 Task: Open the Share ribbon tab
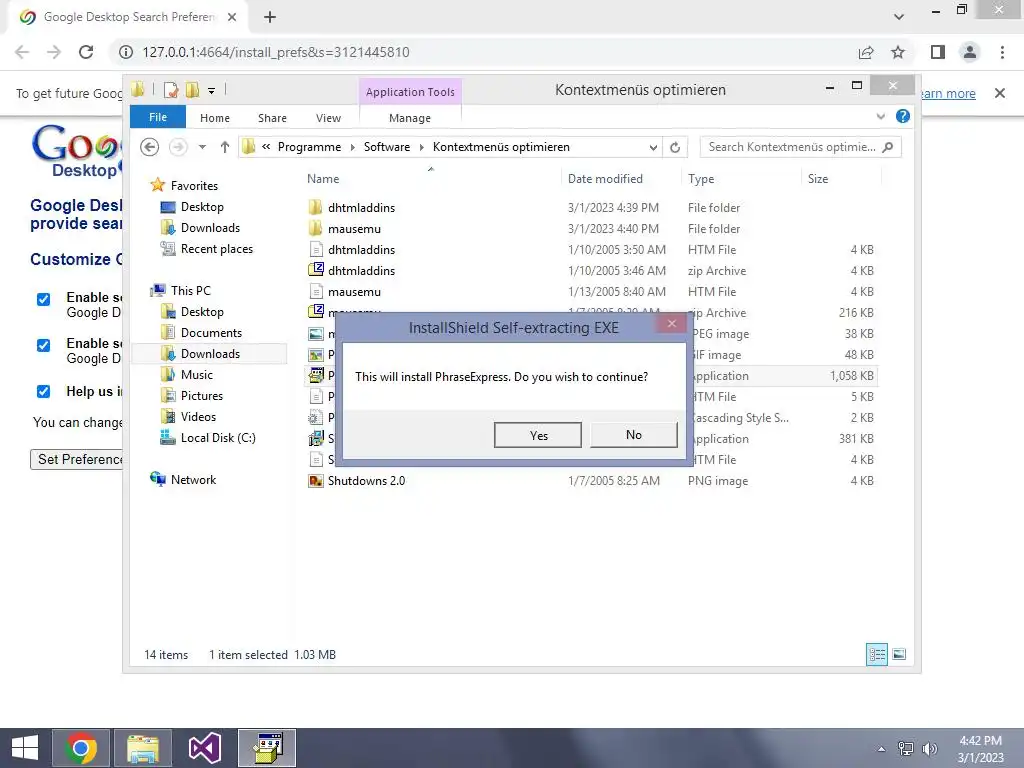pyautogui.click(x=272, y=118)
